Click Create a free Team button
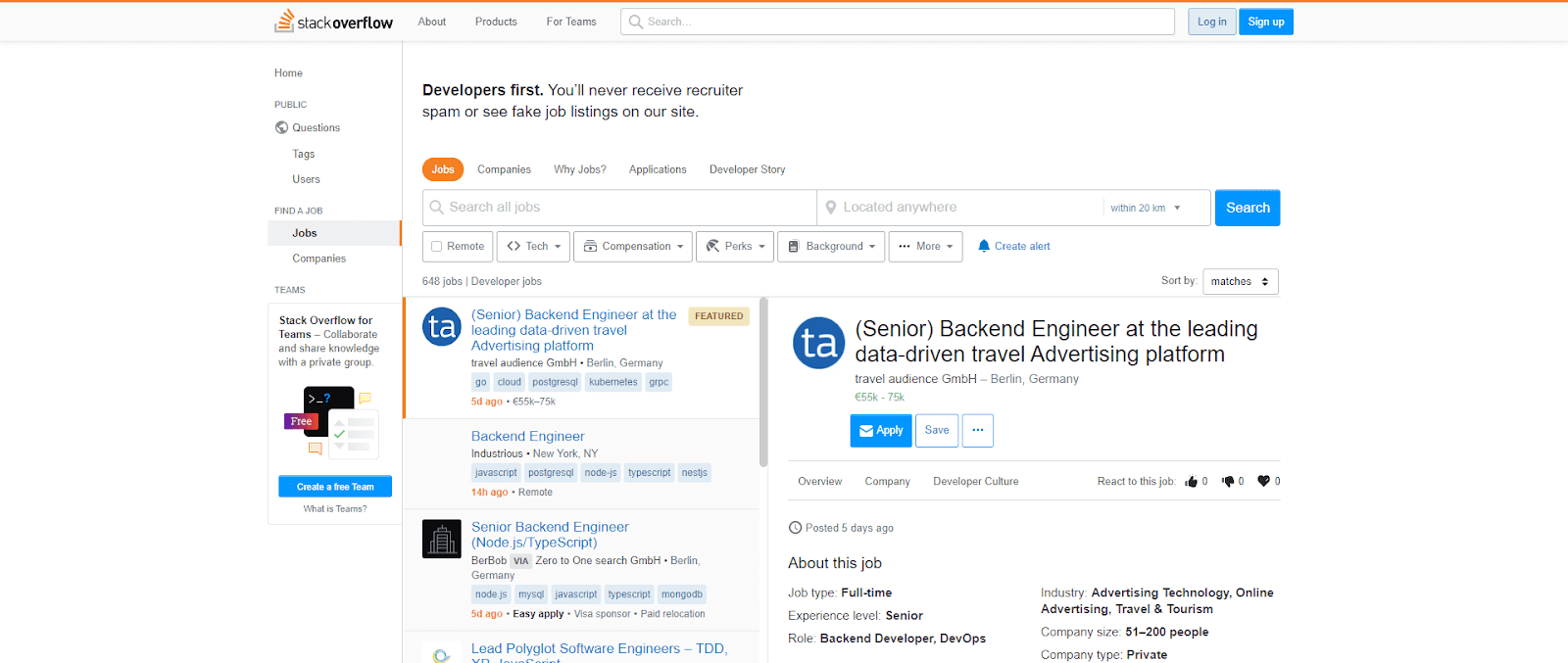The width and height of the screenshot is (1568, 663). click(335, 487)
